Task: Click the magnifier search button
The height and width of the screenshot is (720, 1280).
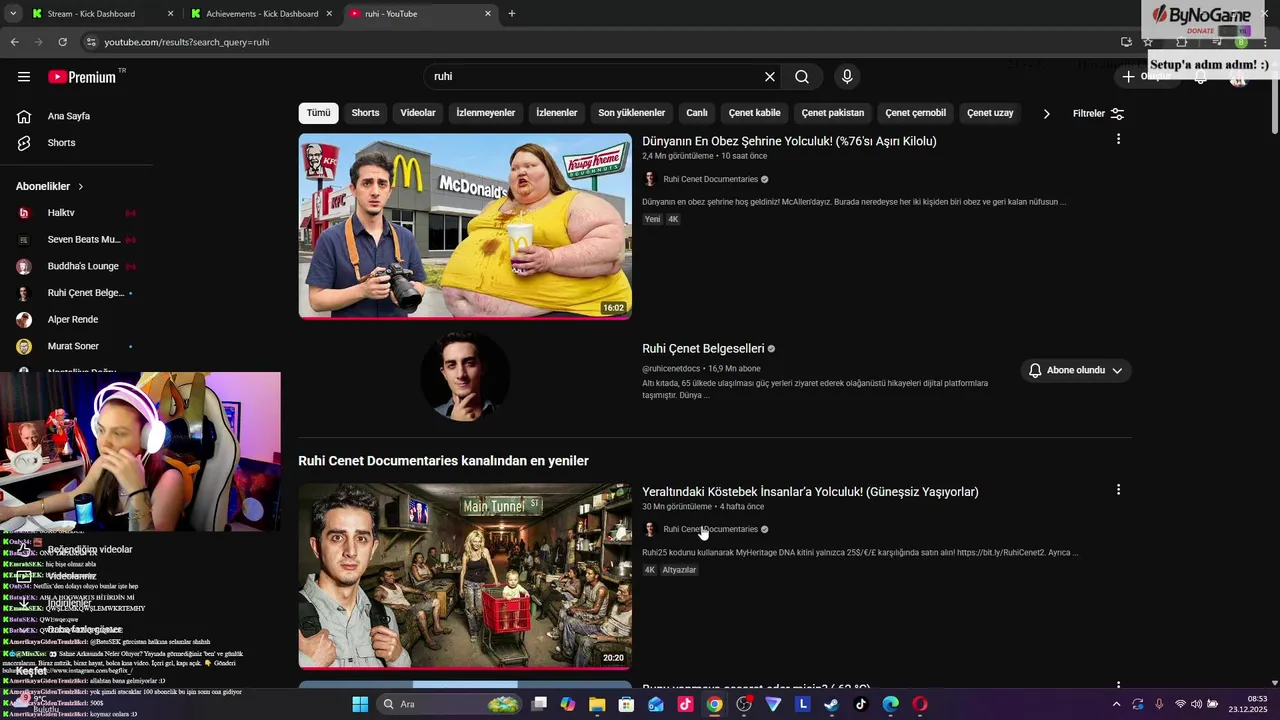Action: 802,77
